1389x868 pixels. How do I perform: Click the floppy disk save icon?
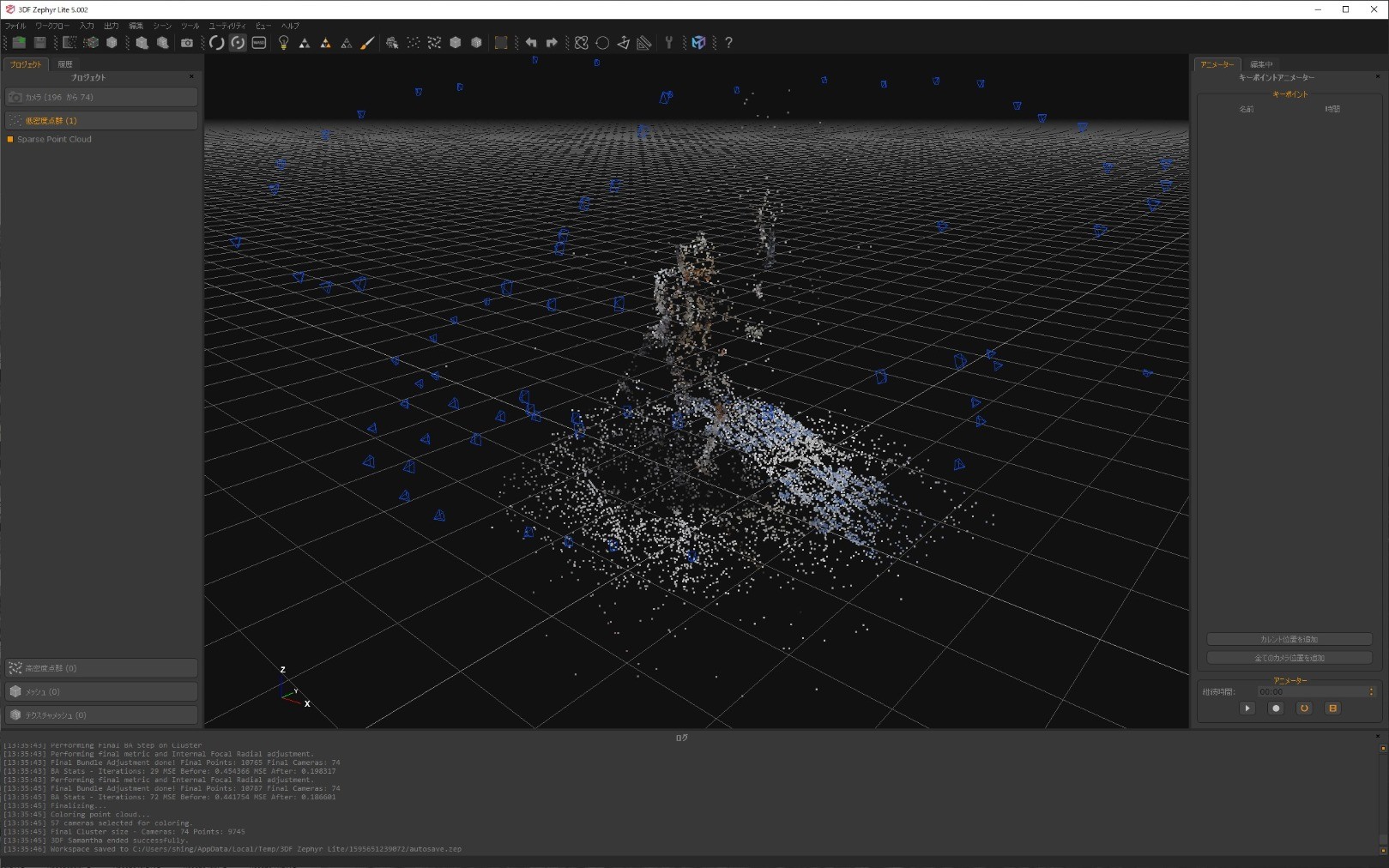[39, 42]
